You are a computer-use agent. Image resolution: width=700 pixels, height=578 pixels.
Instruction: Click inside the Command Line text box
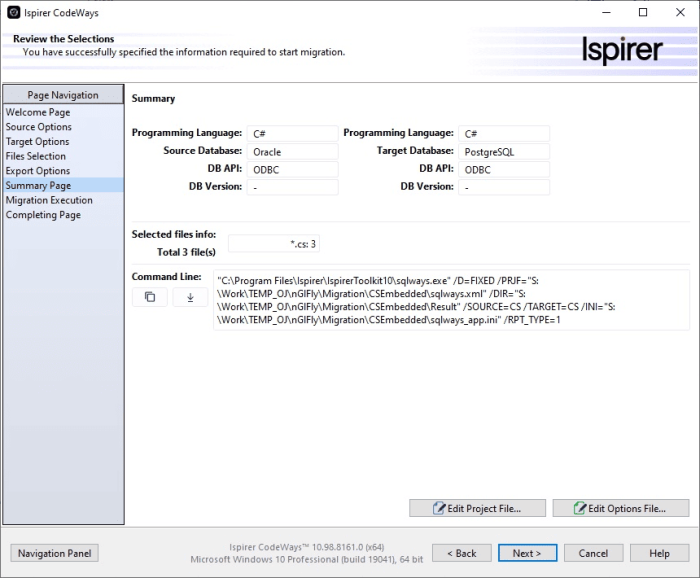(x=450, y=299)
